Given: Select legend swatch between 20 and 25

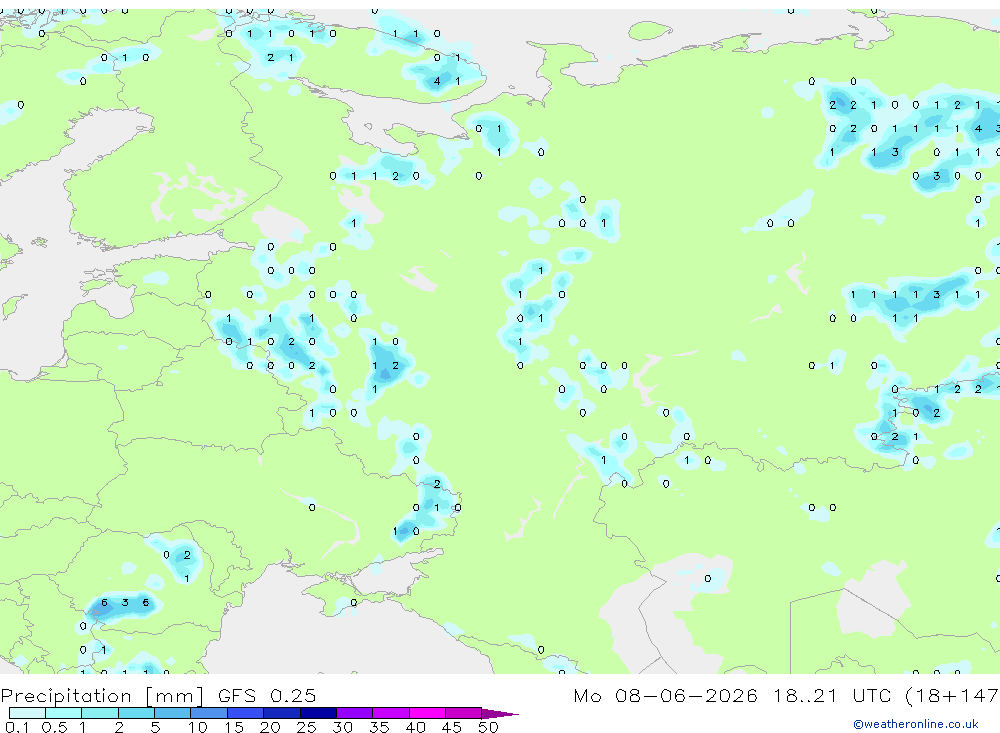Looking at the screenshot, I should point(282,713).
